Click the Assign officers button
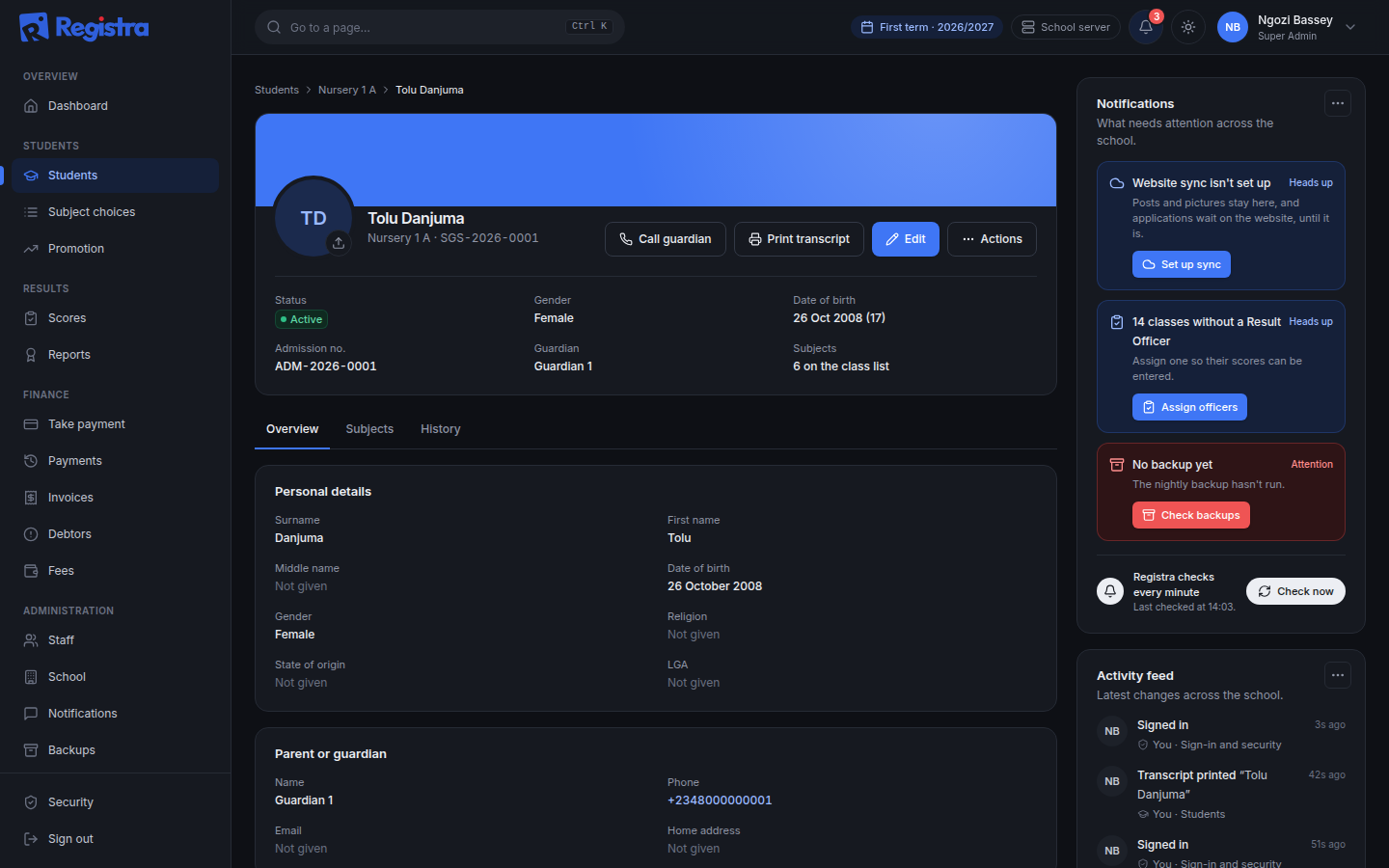The height and width of the screenshot is (868, 1389). coord(1189,407)
